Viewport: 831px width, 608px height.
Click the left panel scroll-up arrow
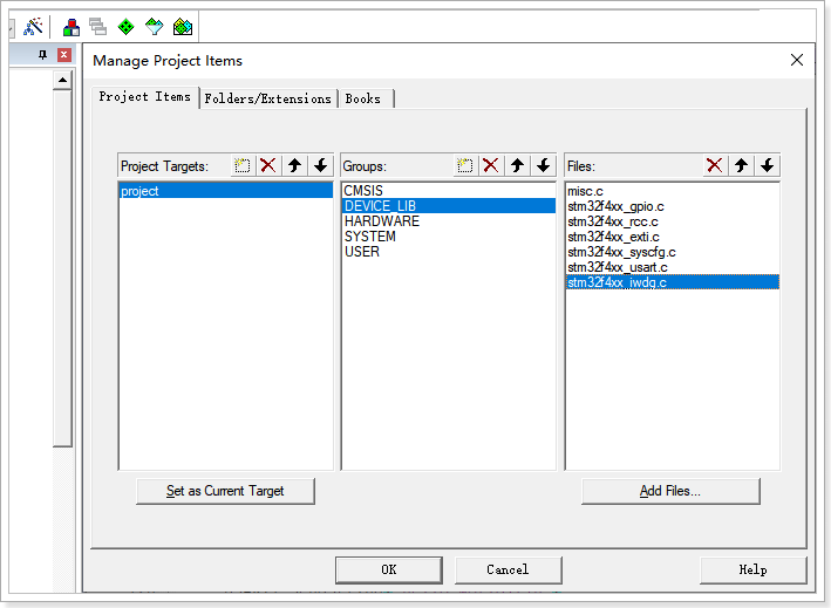[x=63, y=80]
